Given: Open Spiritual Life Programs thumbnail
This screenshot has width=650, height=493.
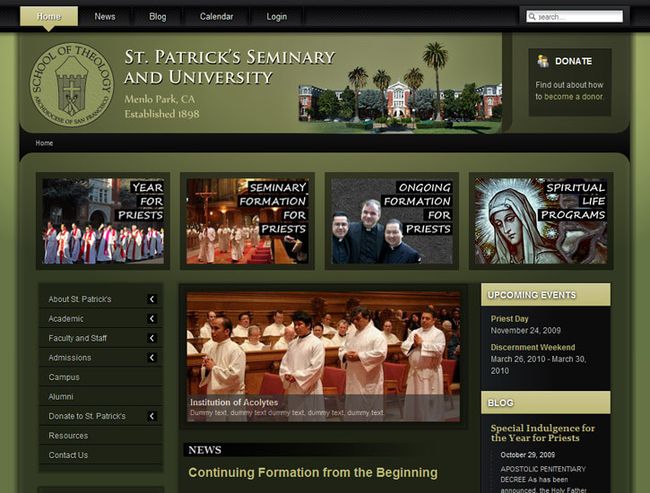Looking at the screenshot, I should click(541, 221).
